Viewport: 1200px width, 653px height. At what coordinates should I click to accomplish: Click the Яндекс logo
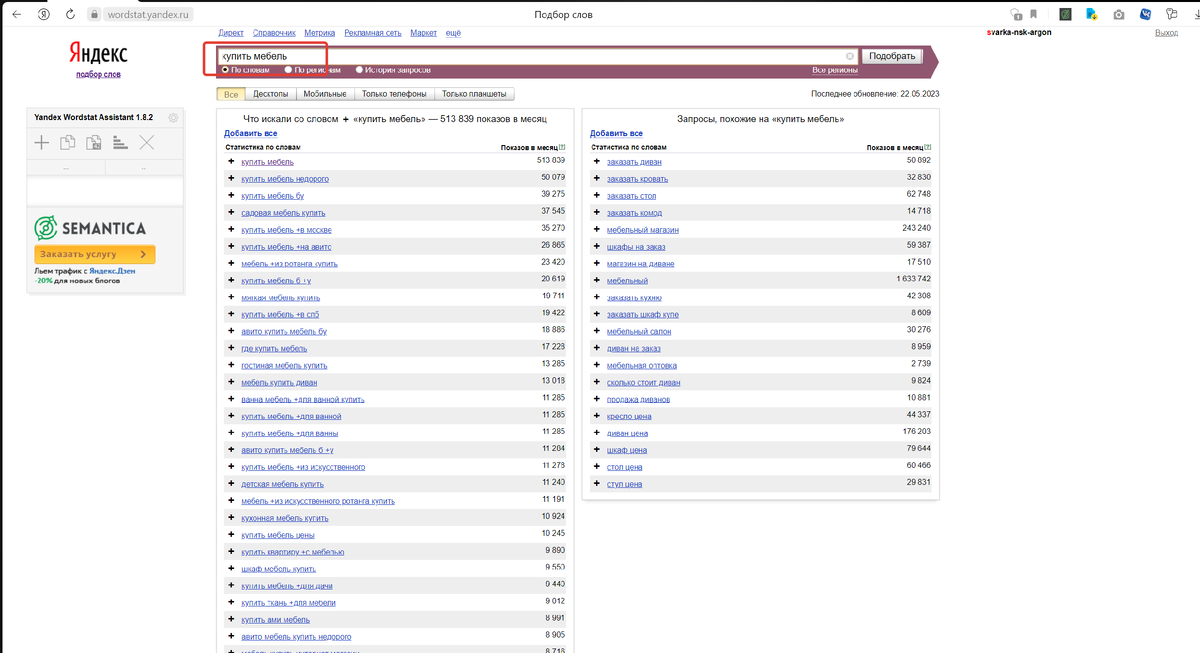tap(98, 53)
